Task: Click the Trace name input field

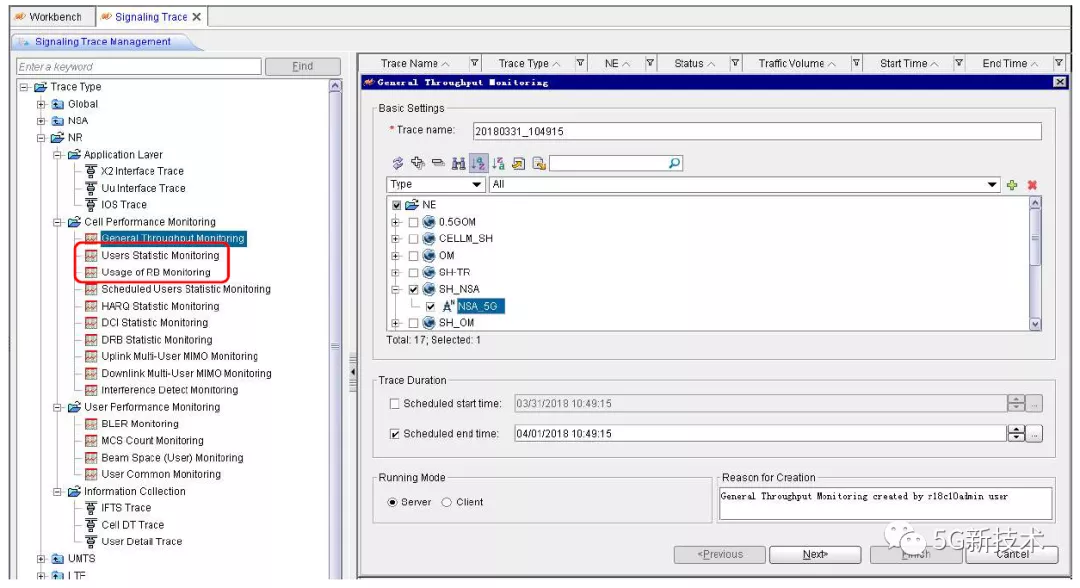Action: pos(757,131)
